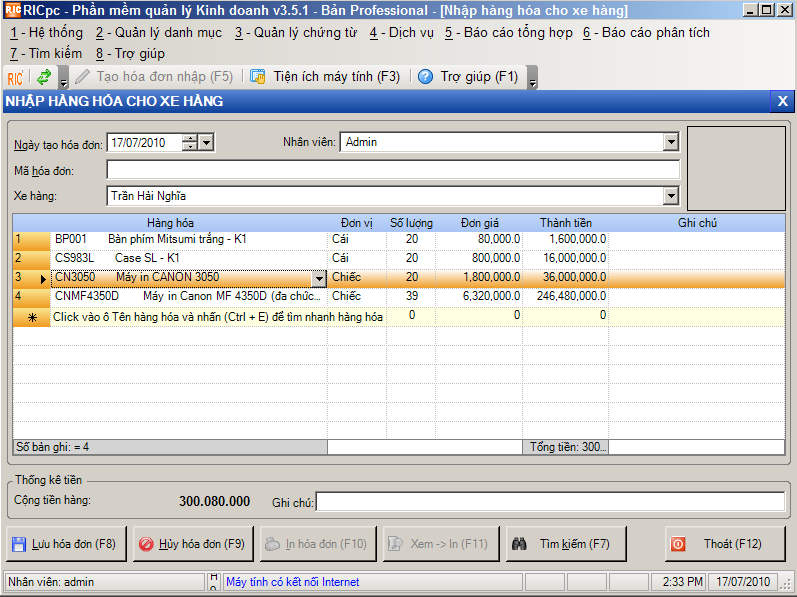Click the 'Click vào ô Tên hàng hóa' hint row

click(x=218, y=317)
